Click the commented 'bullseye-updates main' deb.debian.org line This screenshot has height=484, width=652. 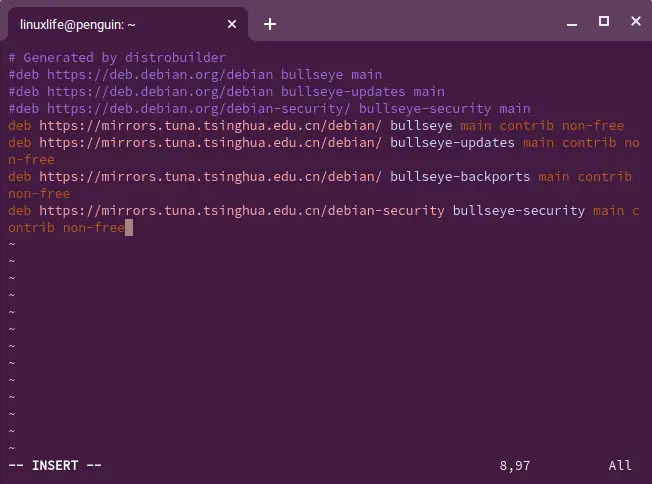226,91
